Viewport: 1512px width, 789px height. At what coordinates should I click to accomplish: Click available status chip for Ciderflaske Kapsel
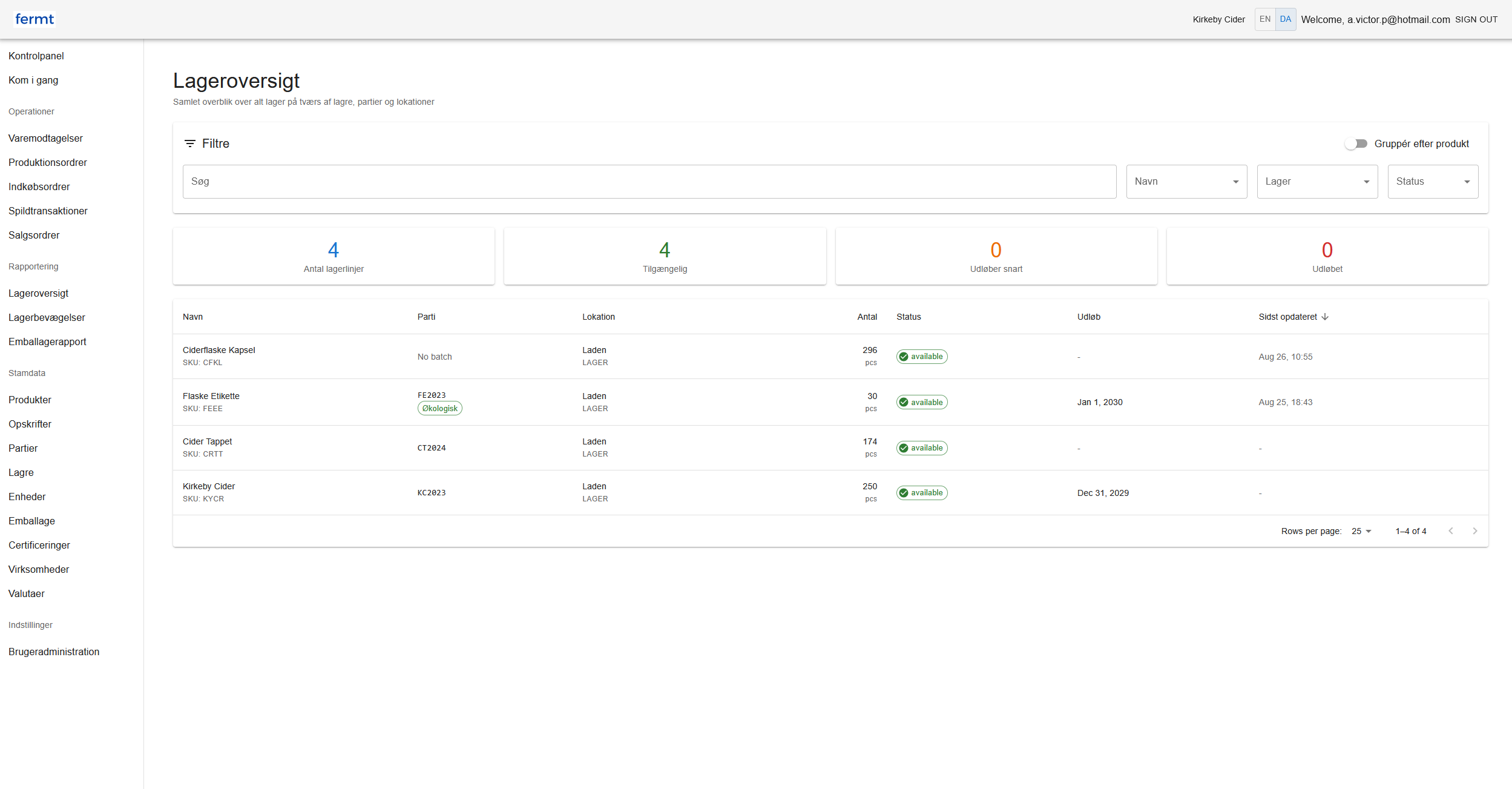pos(921,357)
